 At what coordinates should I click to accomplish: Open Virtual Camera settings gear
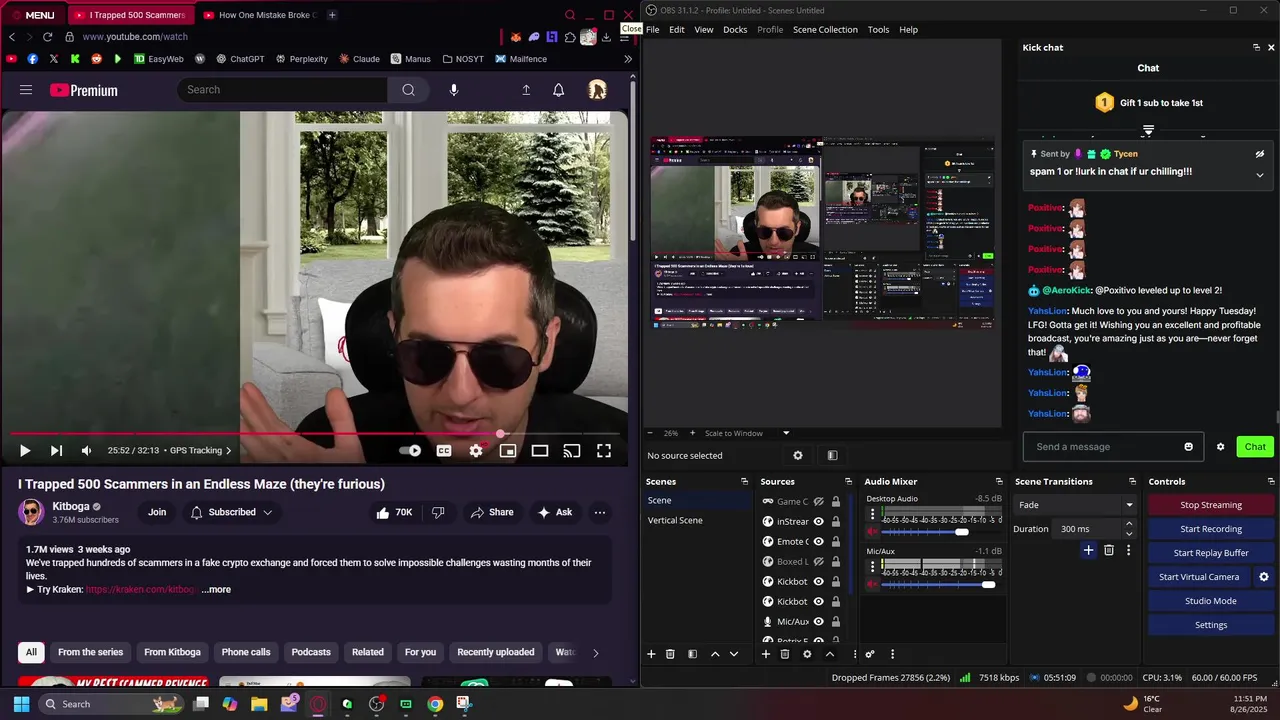tap(1264, 577)
